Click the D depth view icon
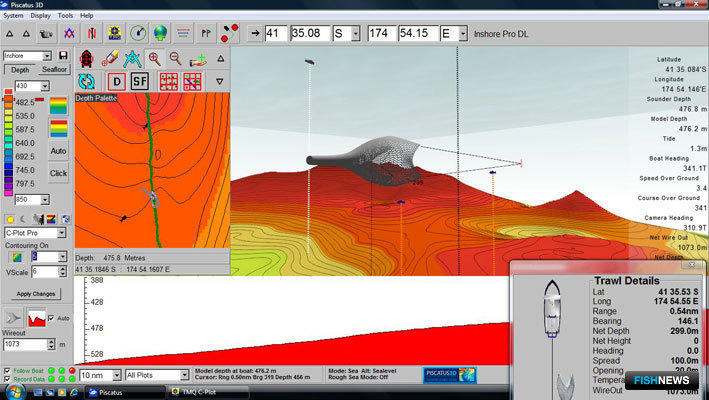 coord(117,82)
